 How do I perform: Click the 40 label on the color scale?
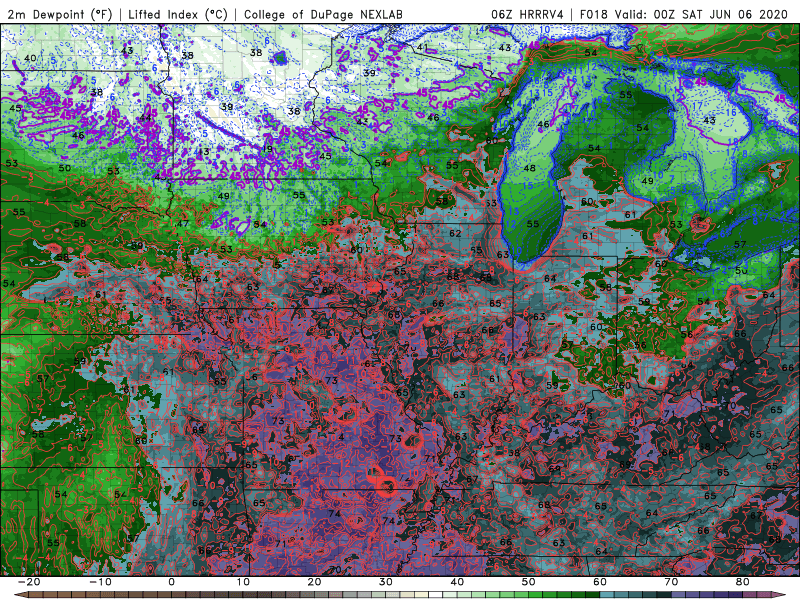click(457, 582)
